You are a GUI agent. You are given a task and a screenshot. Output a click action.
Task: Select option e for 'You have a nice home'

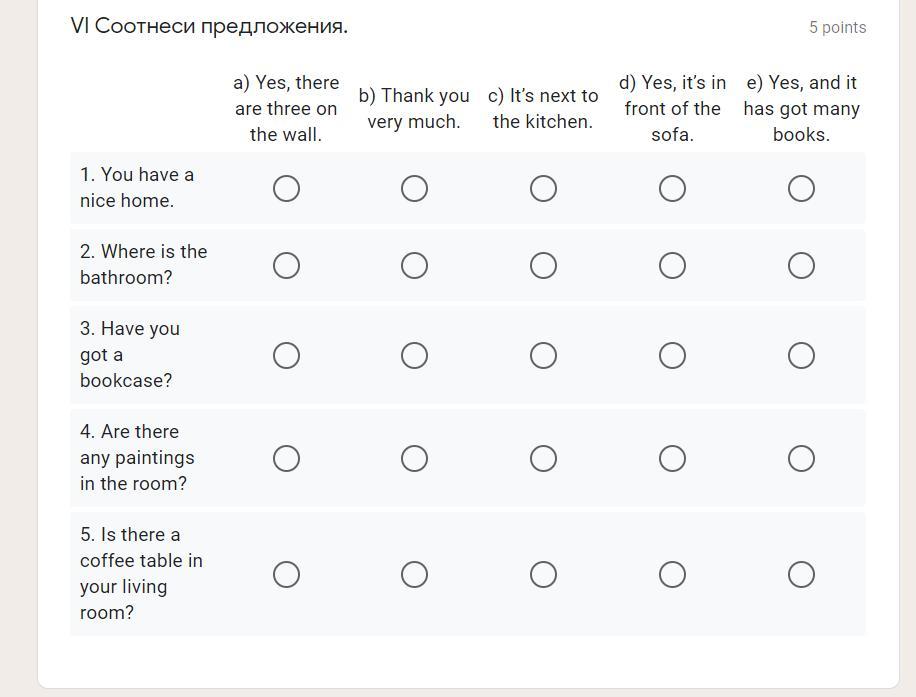coord(801,189)
